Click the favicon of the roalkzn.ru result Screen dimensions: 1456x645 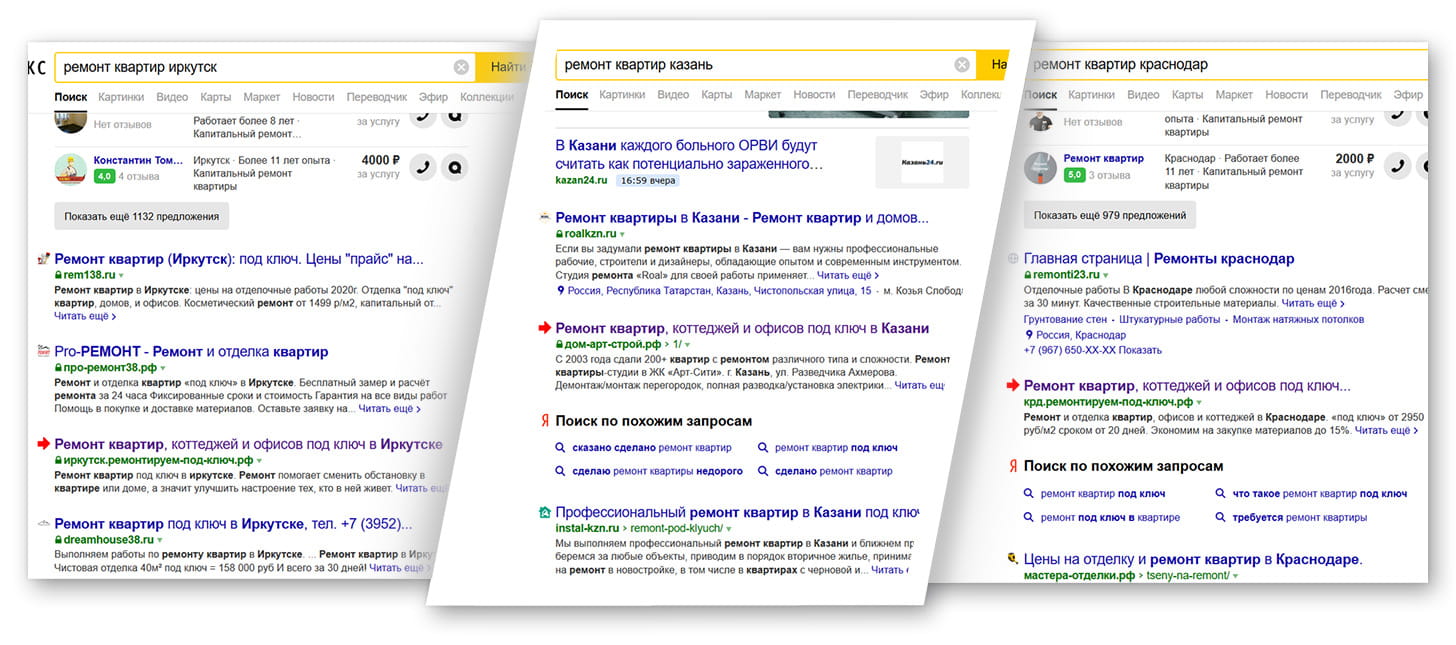point(544,217)
